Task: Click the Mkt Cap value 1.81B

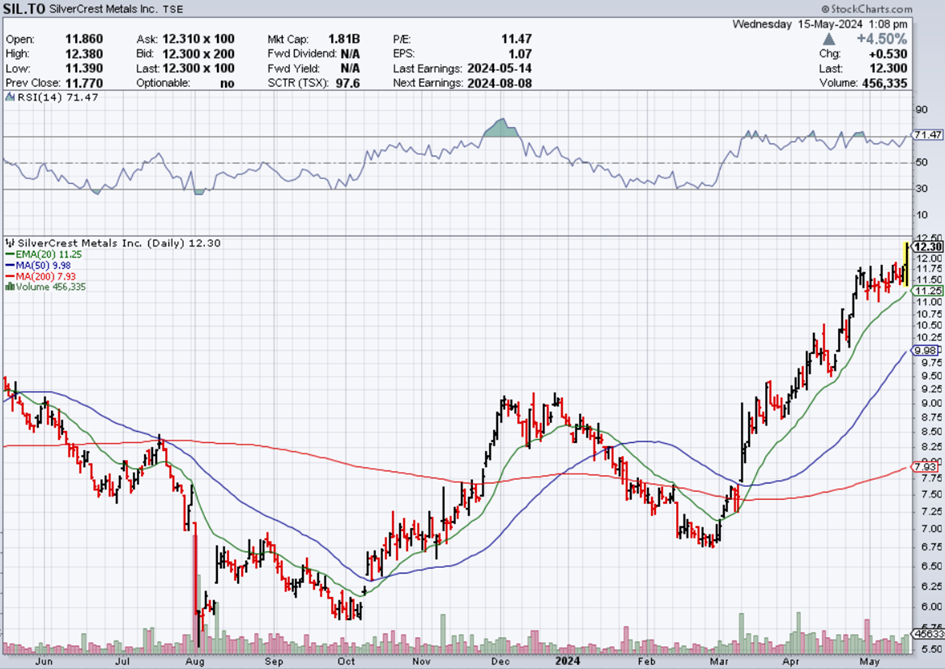Action: point(344,39)
